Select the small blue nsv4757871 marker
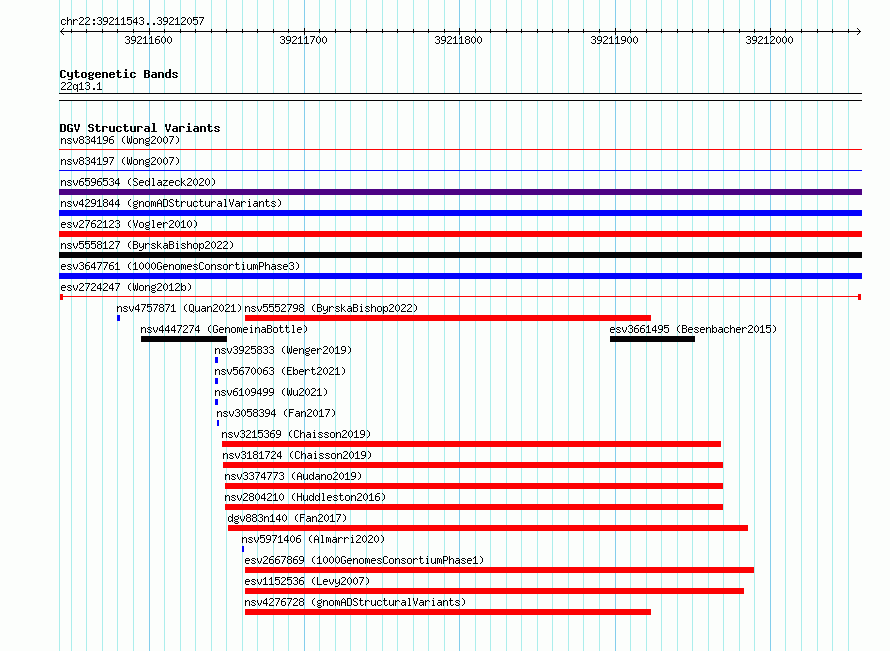Image resolution: width=890 pixels, height=651 pixels. point(119,318)
